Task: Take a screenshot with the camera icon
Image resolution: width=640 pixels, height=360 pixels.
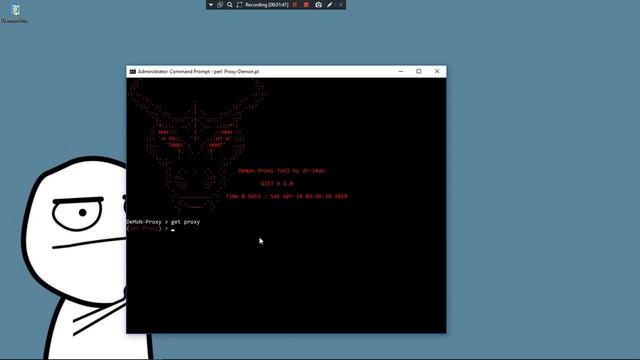Action: click(x=318, y=5)
